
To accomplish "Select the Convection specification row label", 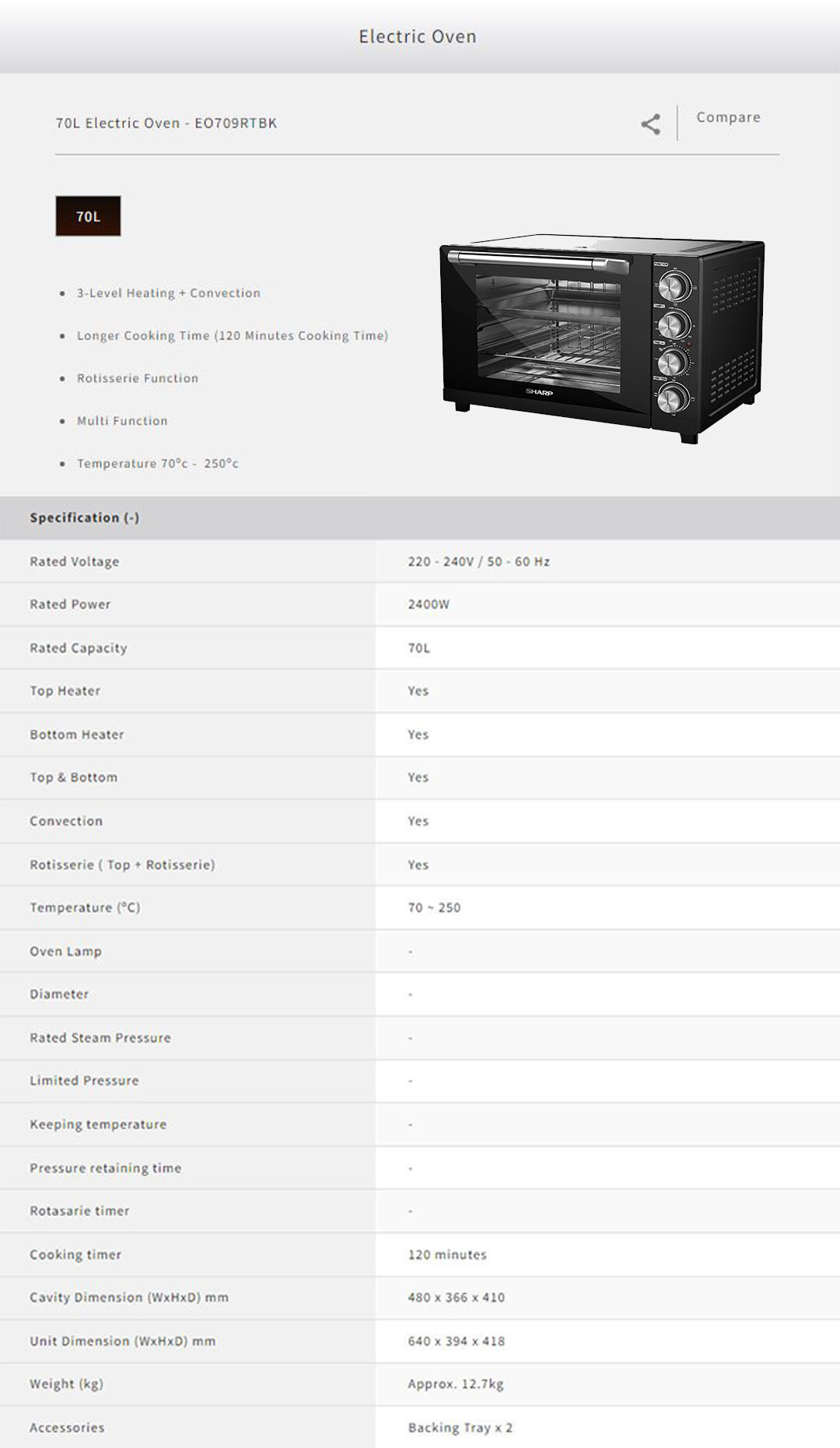I will click(66, 822).
